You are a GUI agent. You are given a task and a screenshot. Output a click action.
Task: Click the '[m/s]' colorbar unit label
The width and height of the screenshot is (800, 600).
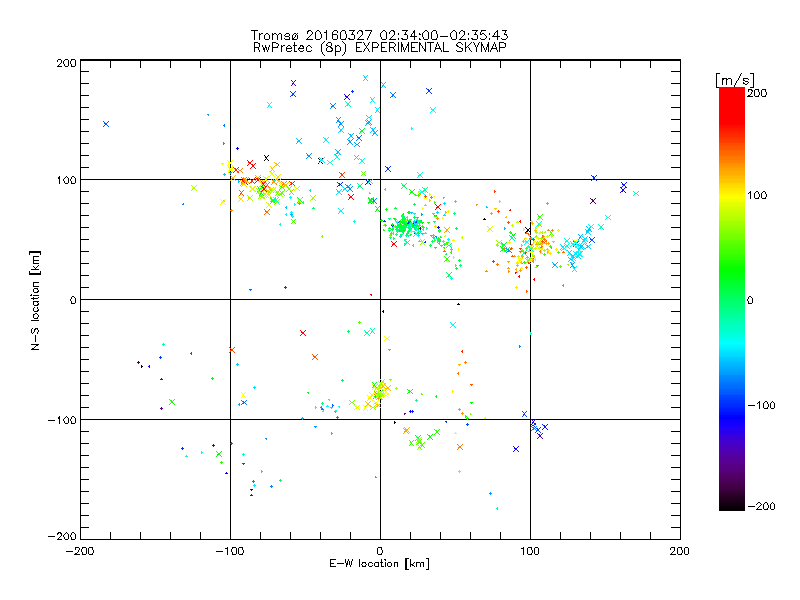click(735, 80)
